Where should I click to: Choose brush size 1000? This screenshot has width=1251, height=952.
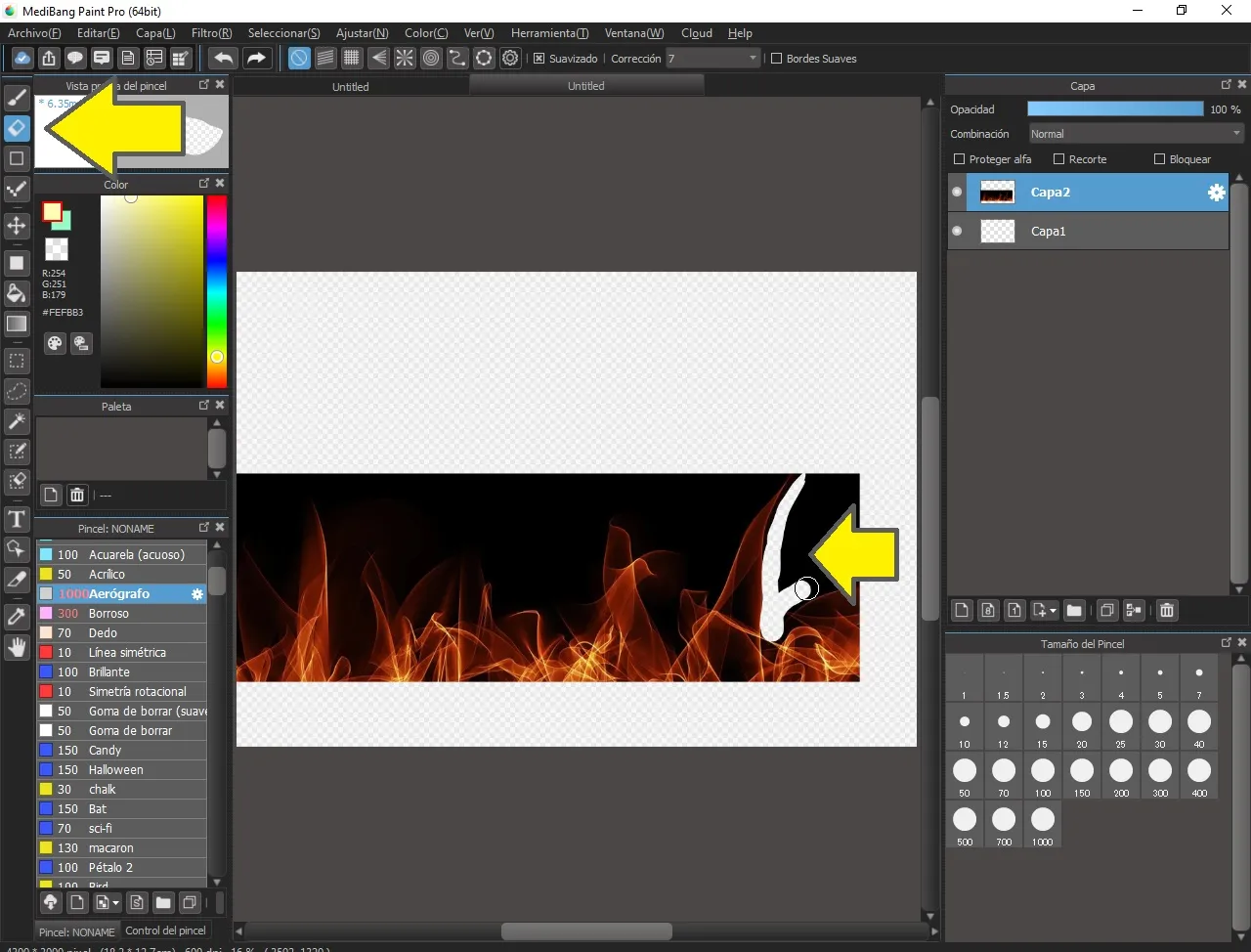click(1043, 824)
